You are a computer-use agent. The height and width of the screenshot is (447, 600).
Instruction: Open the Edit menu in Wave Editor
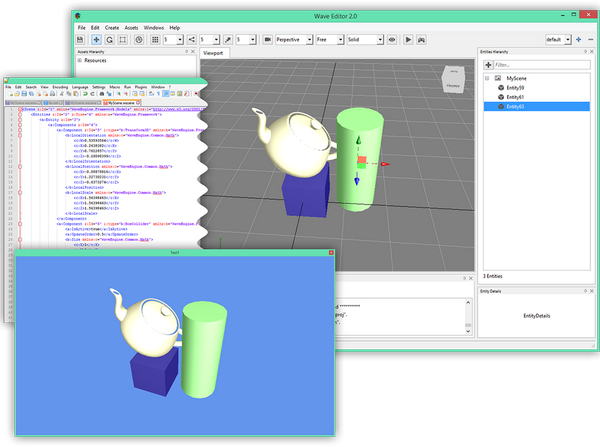tap(95, 28)
